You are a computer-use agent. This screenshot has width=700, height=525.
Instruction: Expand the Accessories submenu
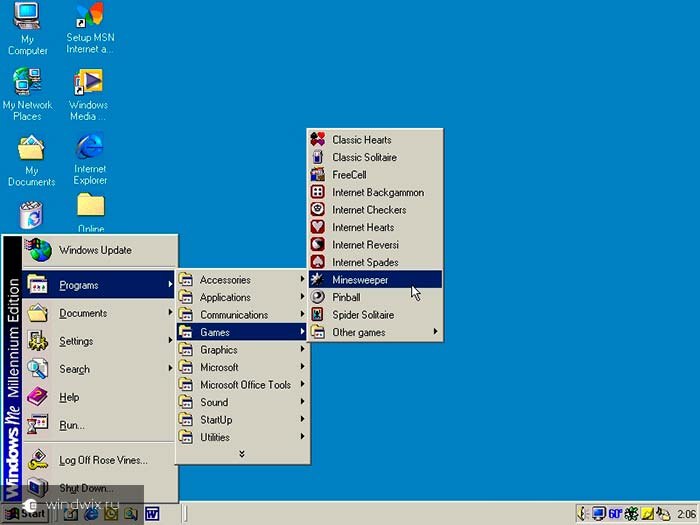242,279
